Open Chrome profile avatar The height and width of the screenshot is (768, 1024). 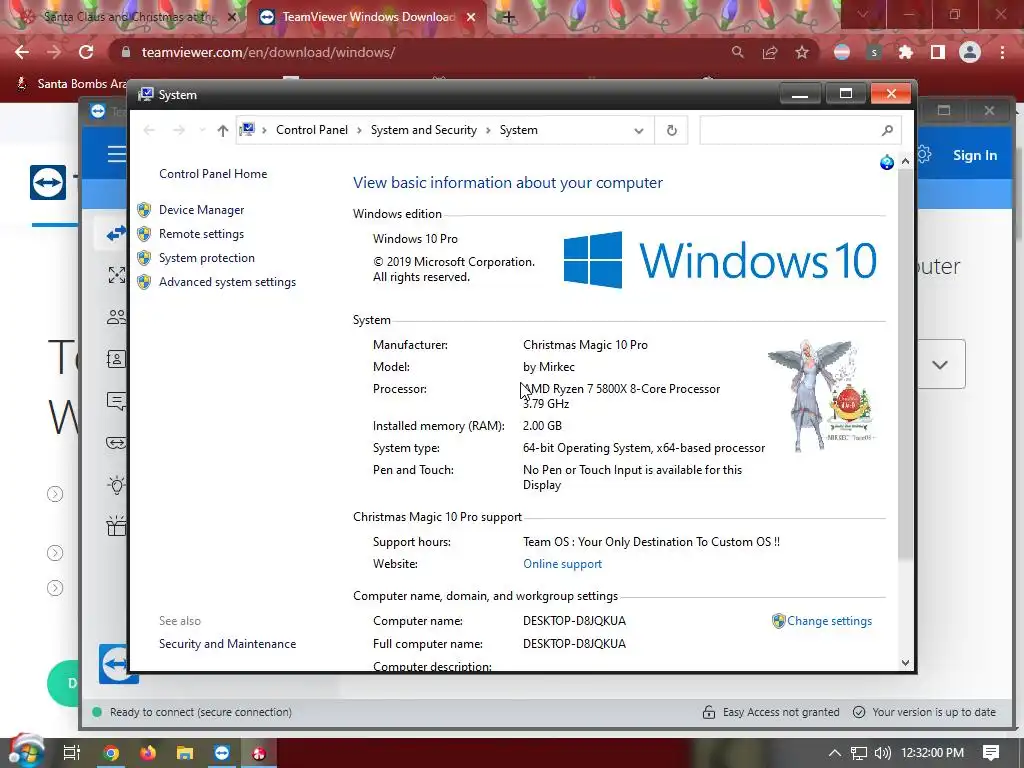970,52
